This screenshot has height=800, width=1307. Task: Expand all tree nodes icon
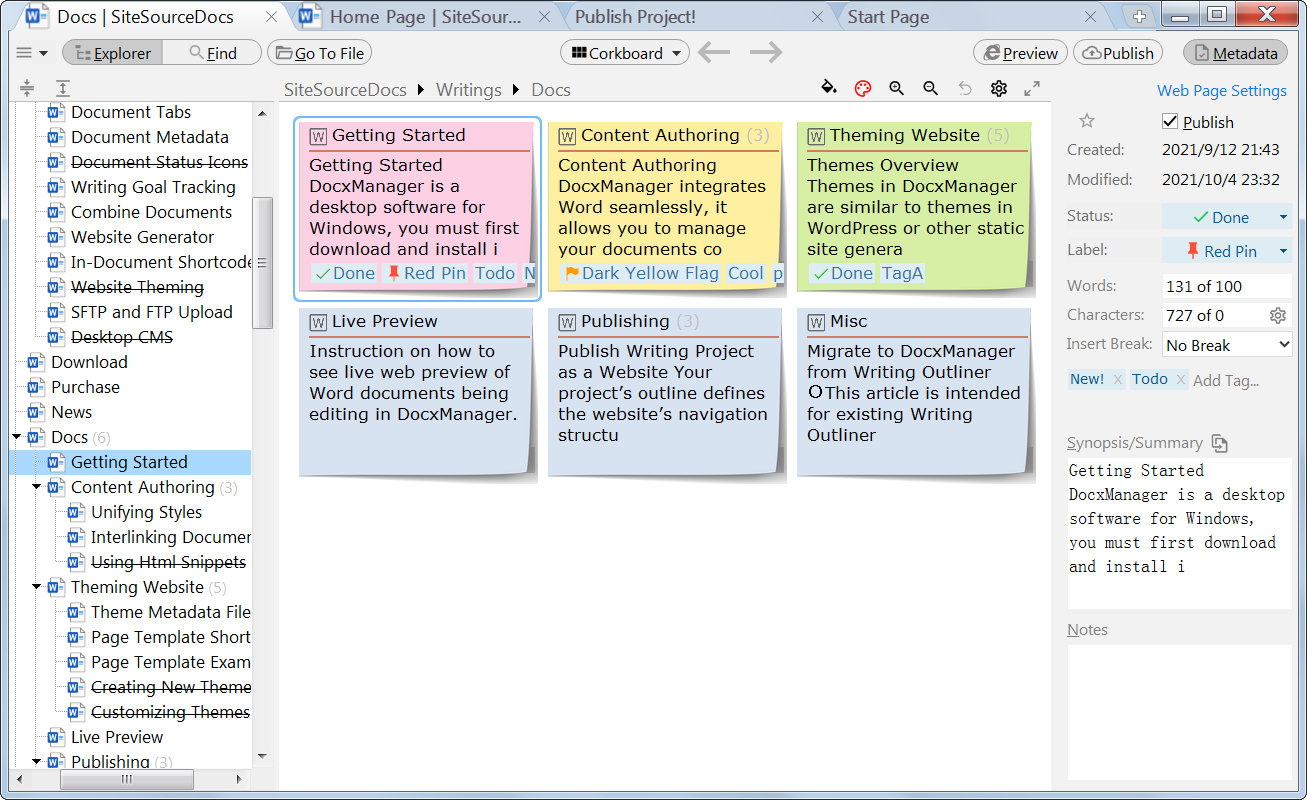click(62, 88)
